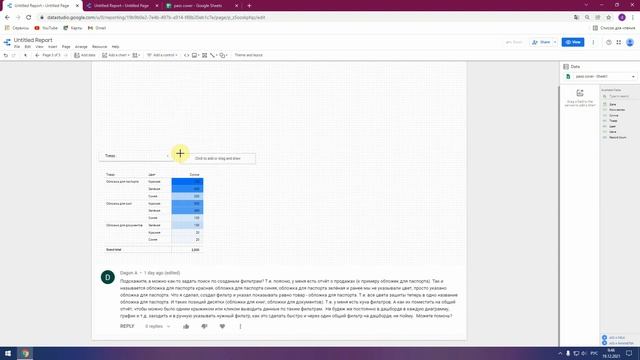
Task: Open the comment three-dot menu
Action: pyautogui.click(x=240, y=327)
